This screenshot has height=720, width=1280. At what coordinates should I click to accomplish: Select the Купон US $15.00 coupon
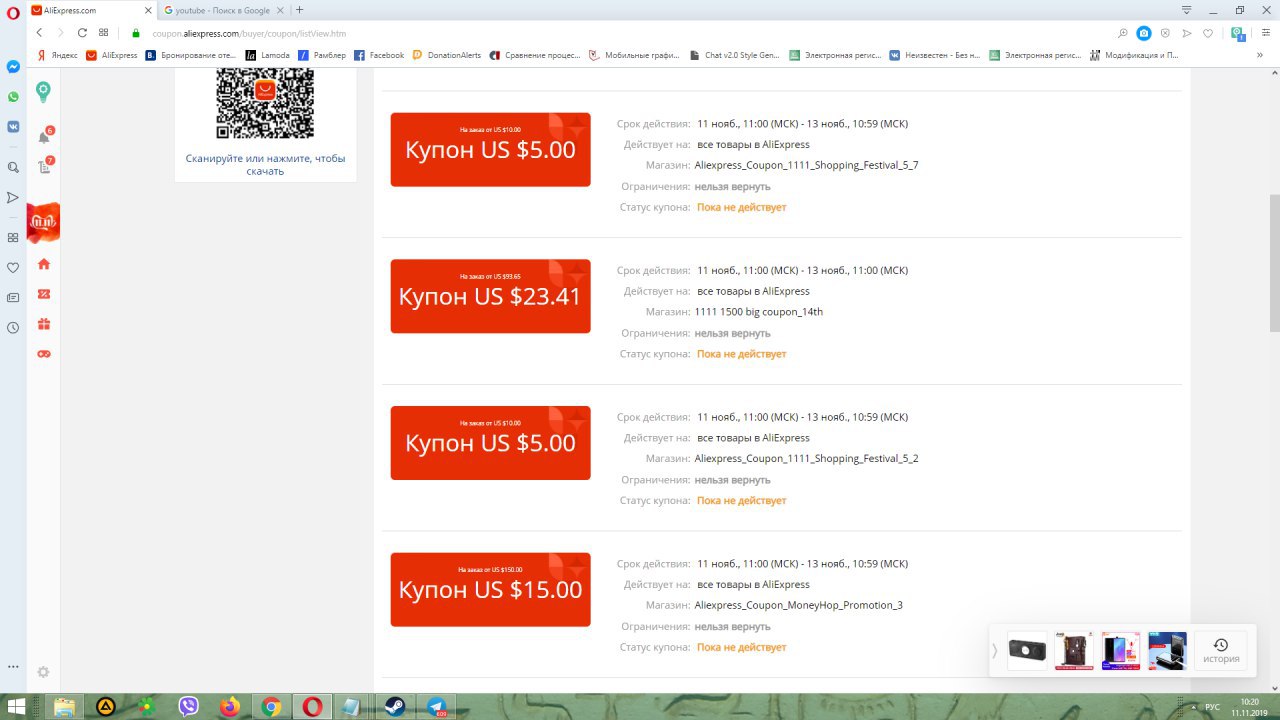(x=490, y=589)
